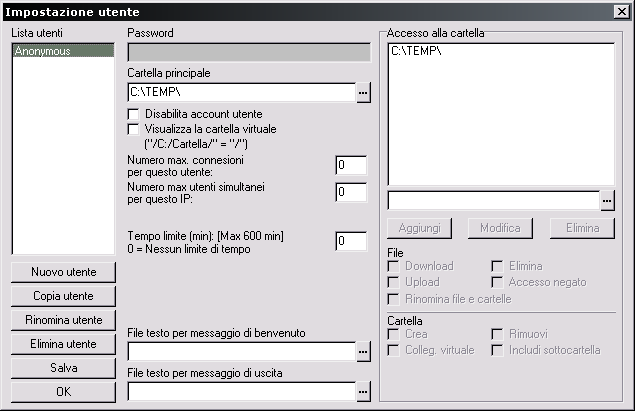Click the Tempo limite minutes field

coord(351,240)
